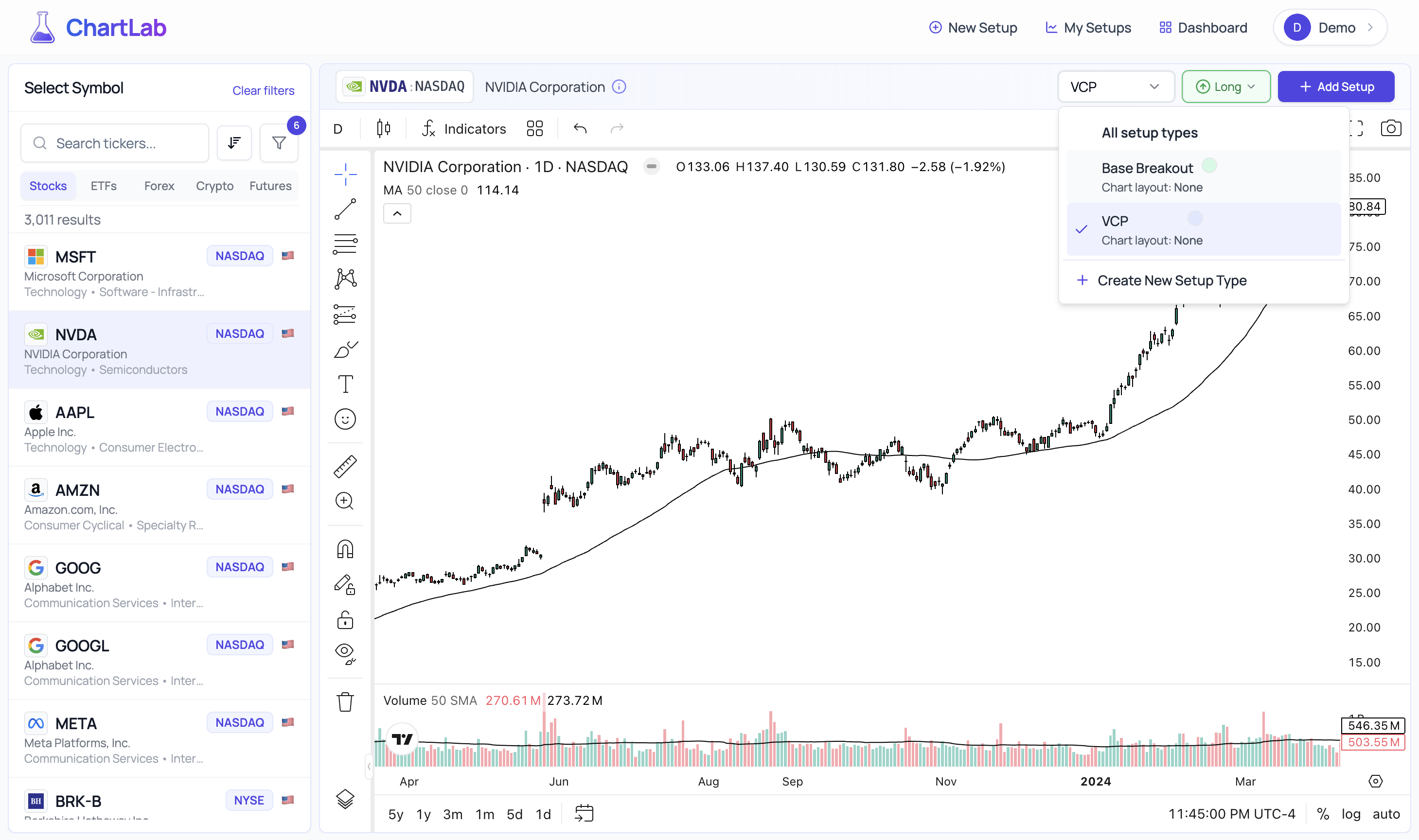Toggle hide all drawings eye icon
1419x840 pixels.
click(x=345, y=654)
